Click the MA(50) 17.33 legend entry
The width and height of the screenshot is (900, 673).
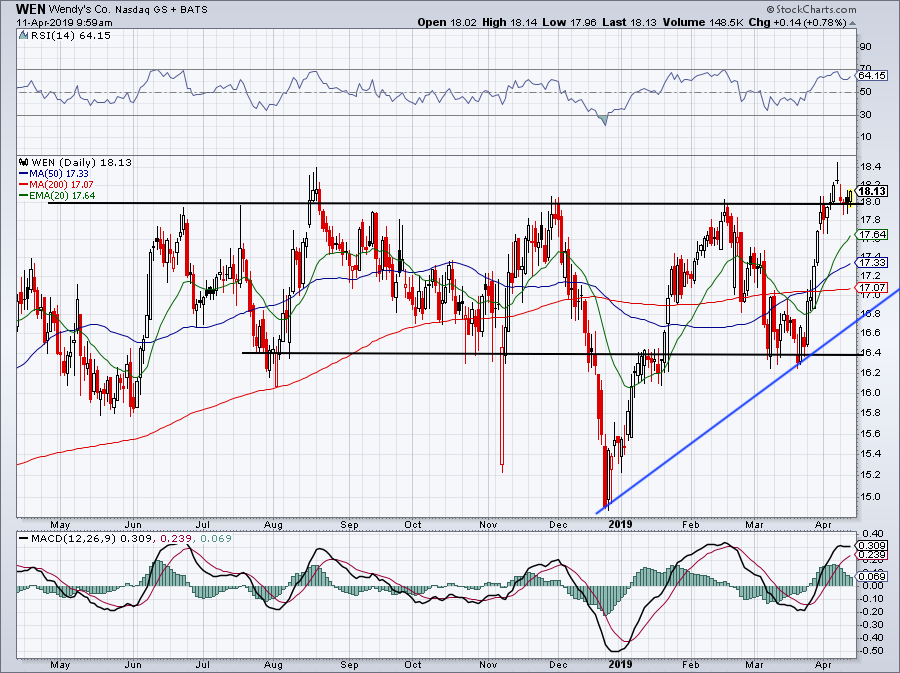pyautogui.click(x=59, y=173)
